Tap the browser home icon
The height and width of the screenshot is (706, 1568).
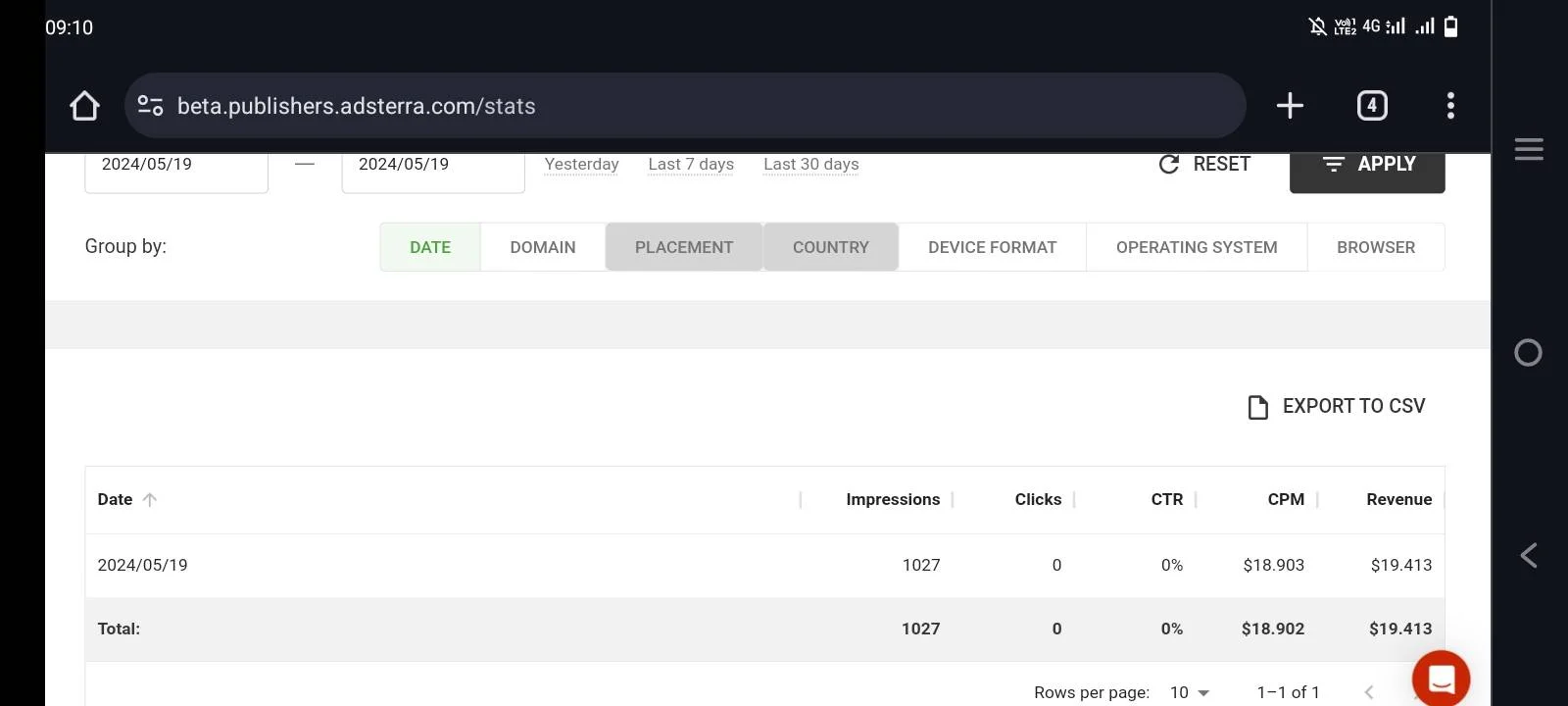[x=84, y=106]
